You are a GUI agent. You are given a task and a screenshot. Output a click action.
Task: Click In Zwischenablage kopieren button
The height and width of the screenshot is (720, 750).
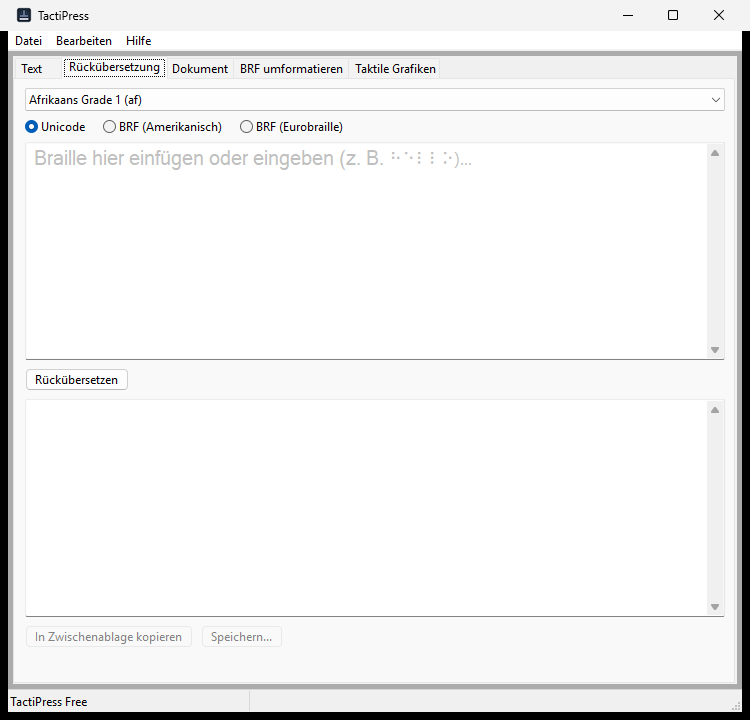(x=109, y=637)
